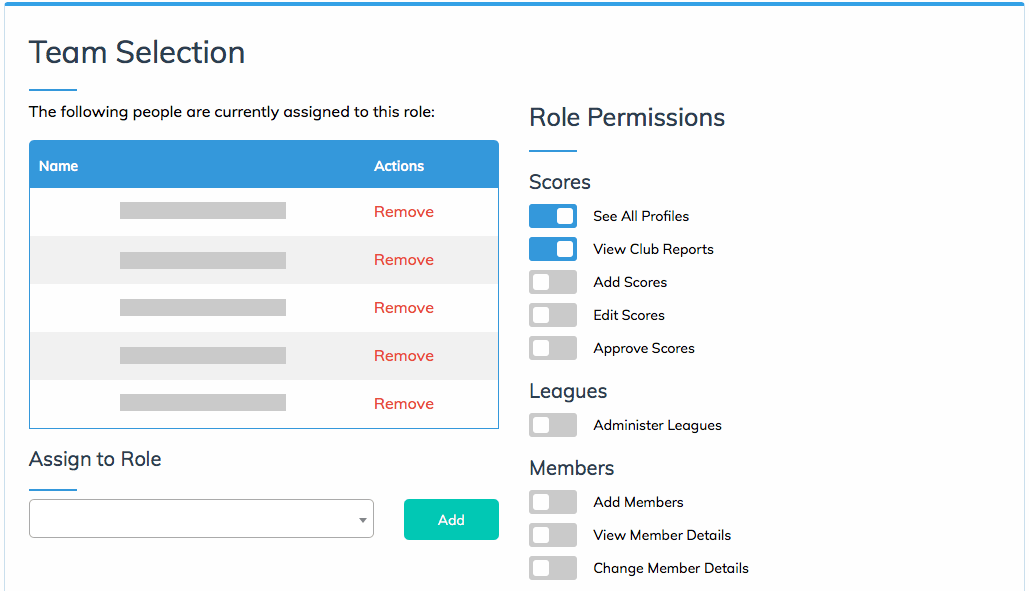Click the Actions column header

pyautogui.click(x=398, y=165)
